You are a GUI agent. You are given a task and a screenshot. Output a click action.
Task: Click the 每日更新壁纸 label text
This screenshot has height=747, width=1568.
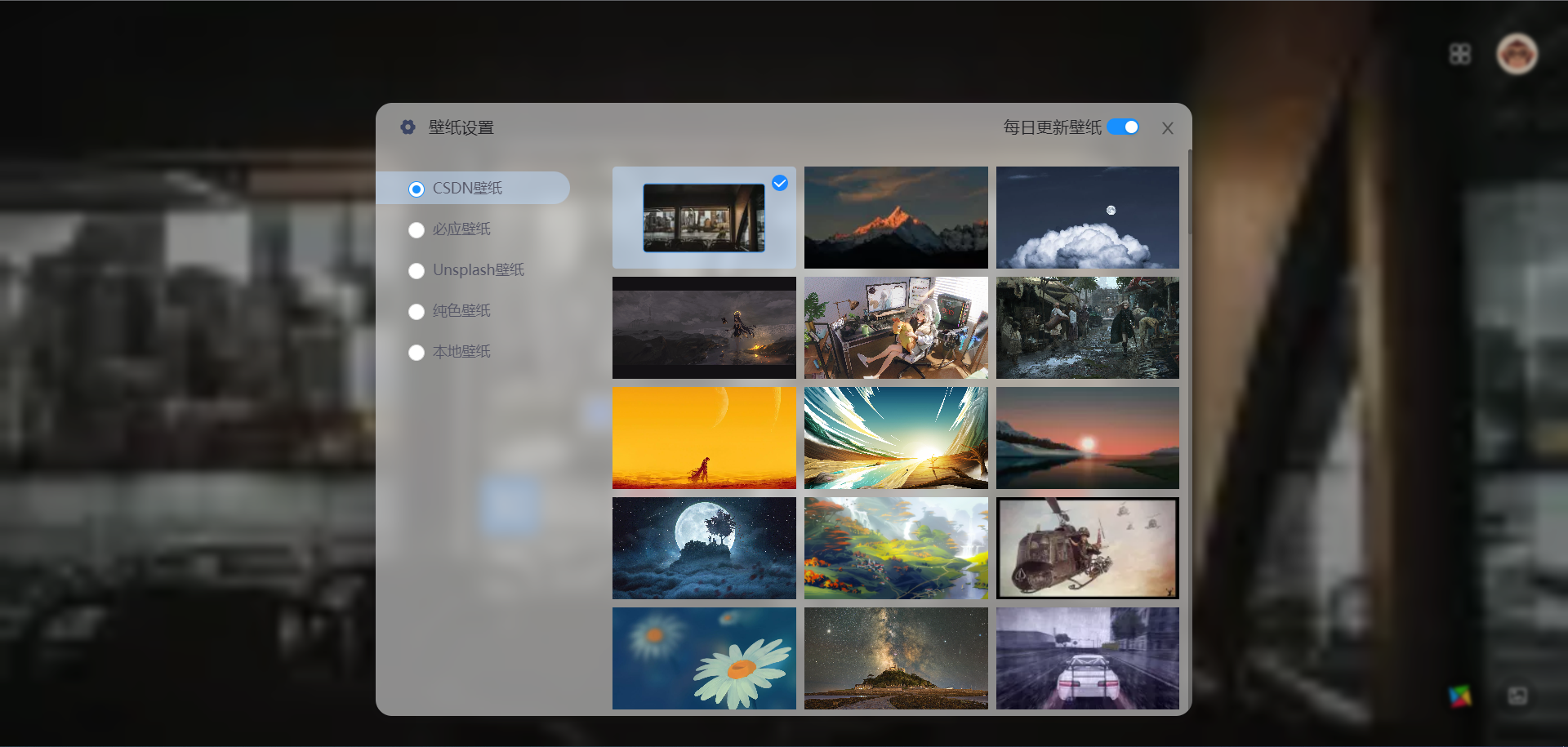(x=1053, y=127)
